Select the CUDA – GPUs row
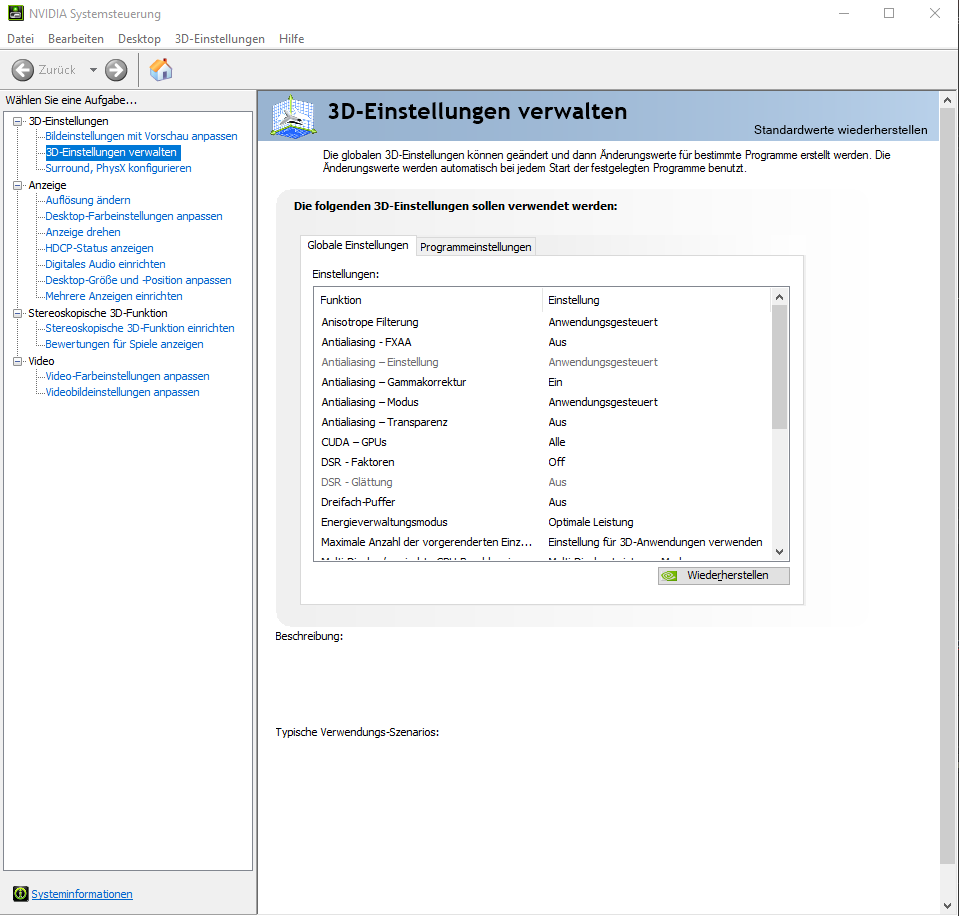The height and width of the screenshot is (916, 959). [542, 442]
